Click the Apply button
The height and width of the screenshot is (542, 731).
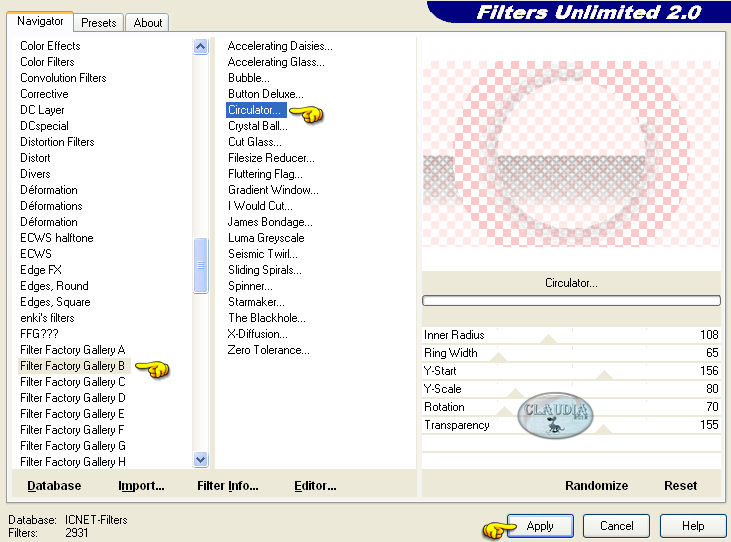540,526
